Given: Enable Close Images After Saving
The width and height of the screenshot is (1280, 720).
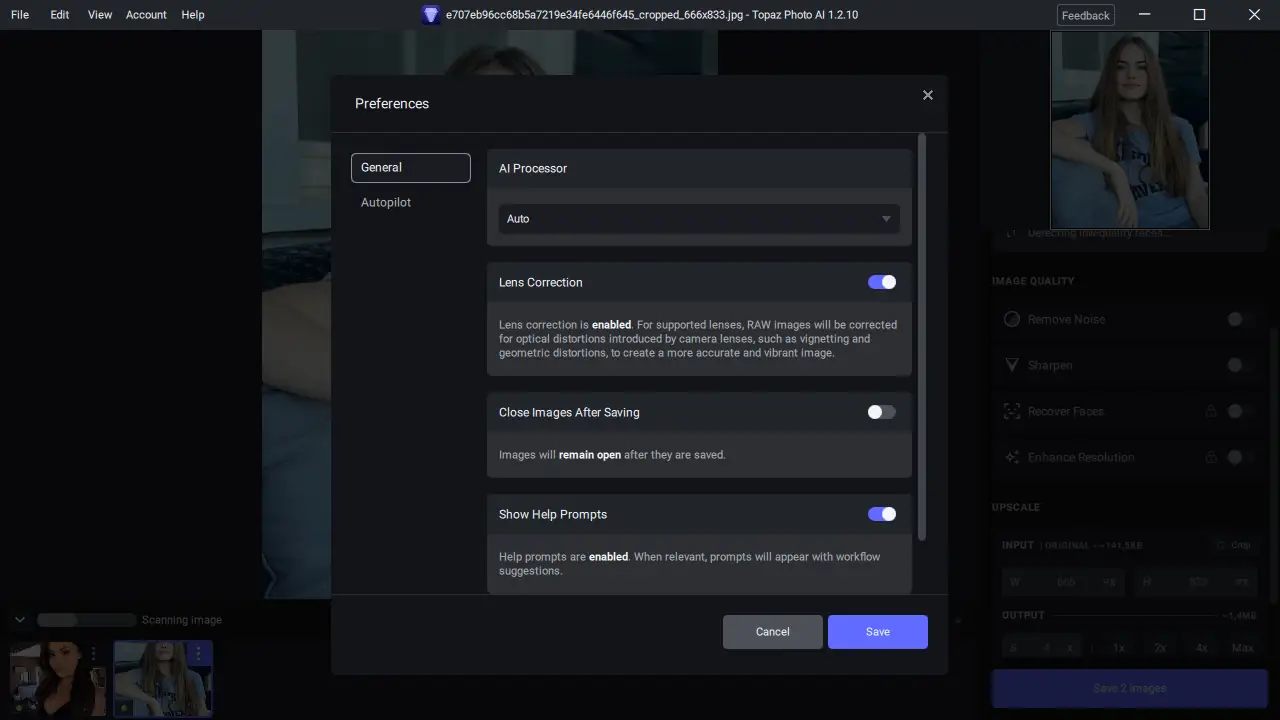Looking at the screenshot, I should click(882, 412).
